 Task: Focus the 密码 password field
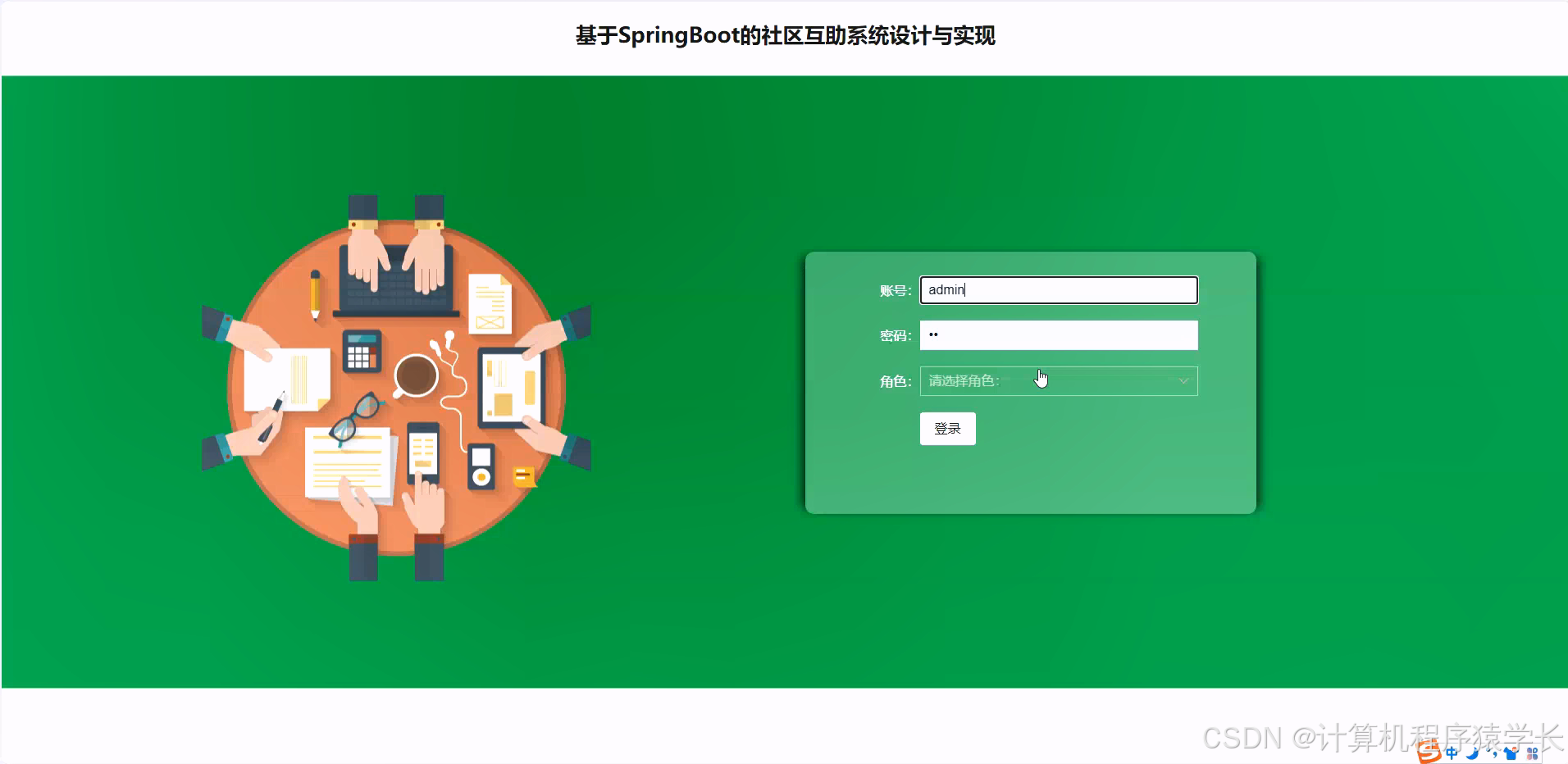tap(1058, 335)
